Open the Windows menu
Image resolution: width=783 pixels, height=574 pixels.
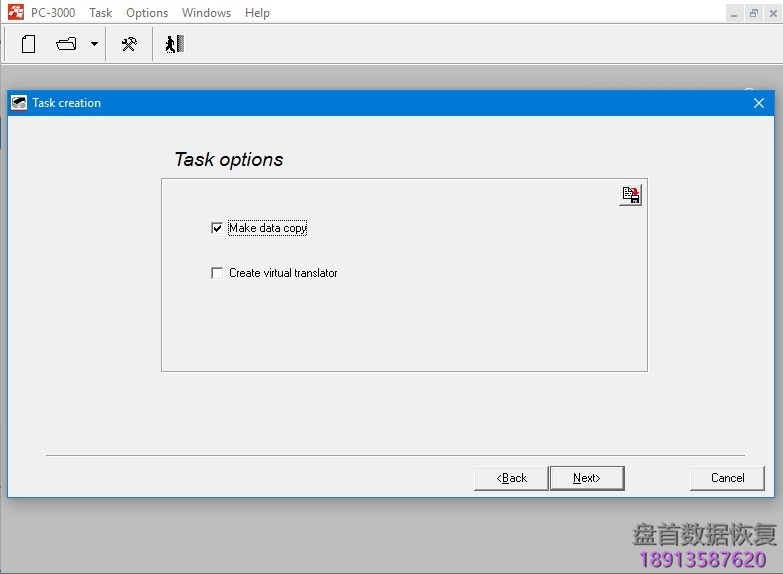(x=206, y=13)
